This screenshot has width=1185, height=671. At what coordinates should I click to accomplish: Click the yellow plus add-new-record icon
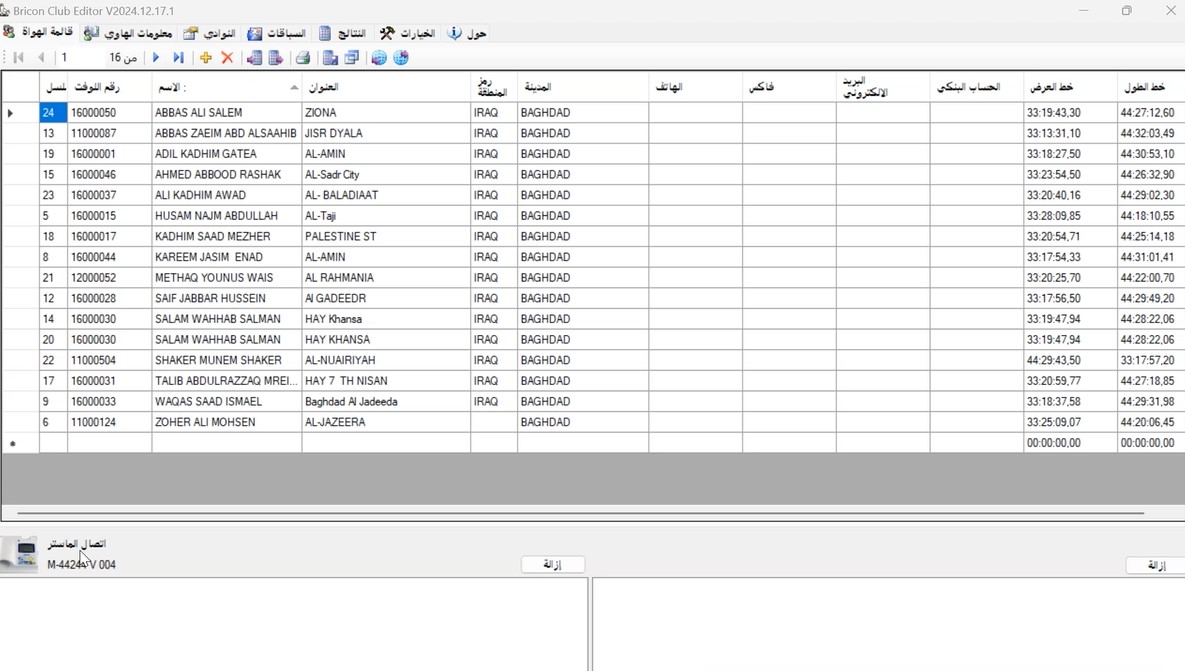click(x=206, y=58)
